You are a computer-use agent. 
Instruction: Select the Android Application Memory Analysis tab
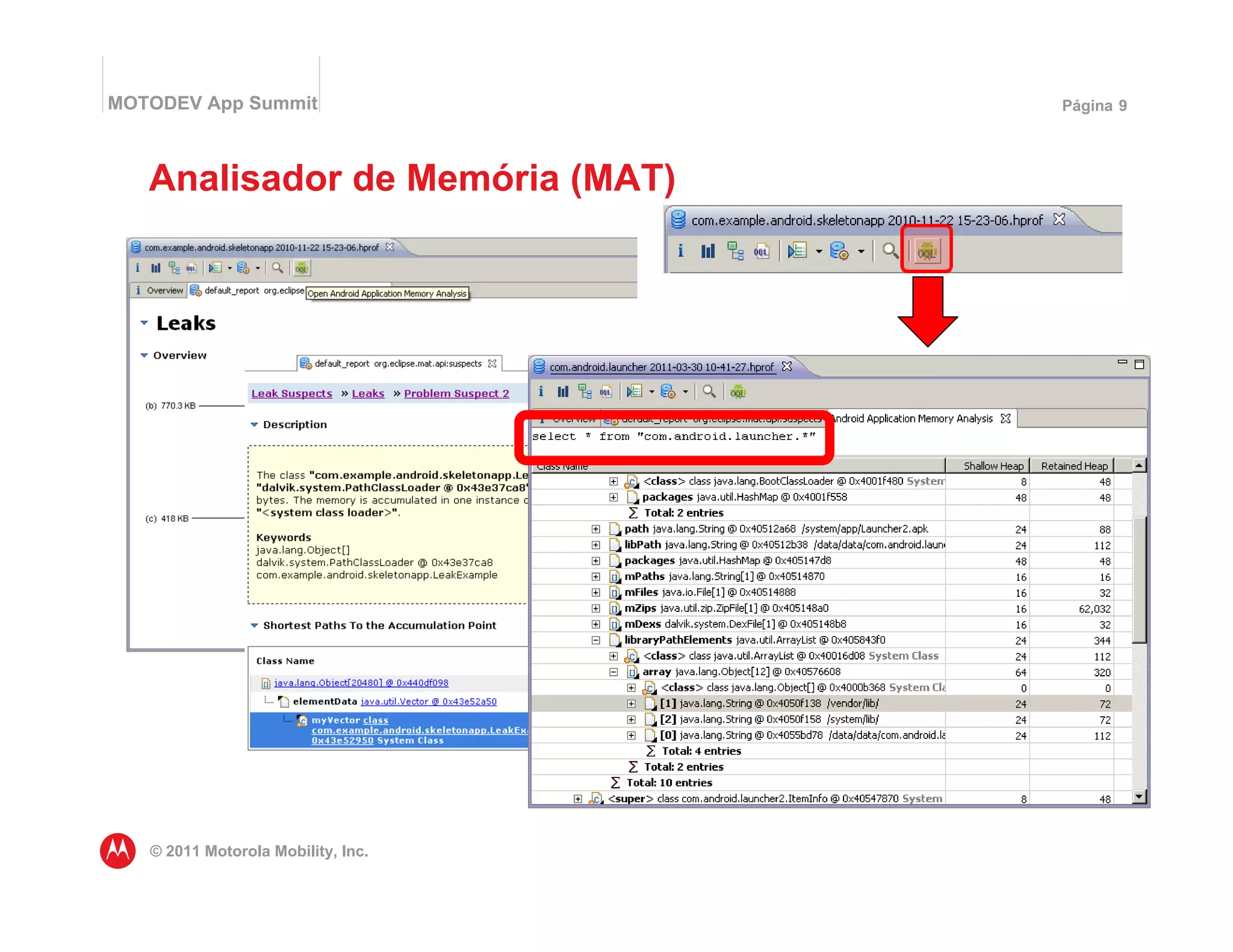tap(920, 418)
